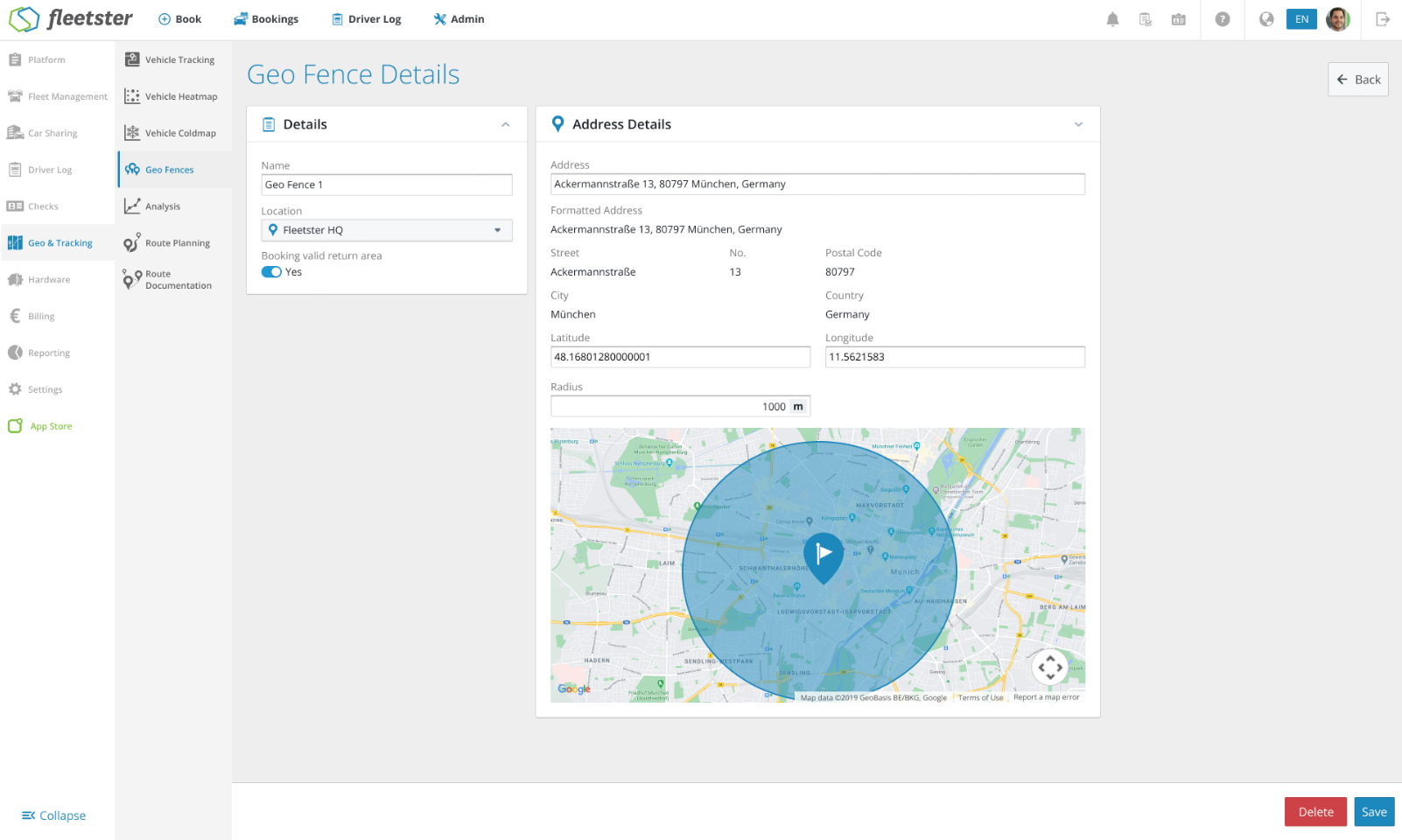The image size is (1402, 840).
Task: Click the logout icon at top right
Action: click(1383, 19)
